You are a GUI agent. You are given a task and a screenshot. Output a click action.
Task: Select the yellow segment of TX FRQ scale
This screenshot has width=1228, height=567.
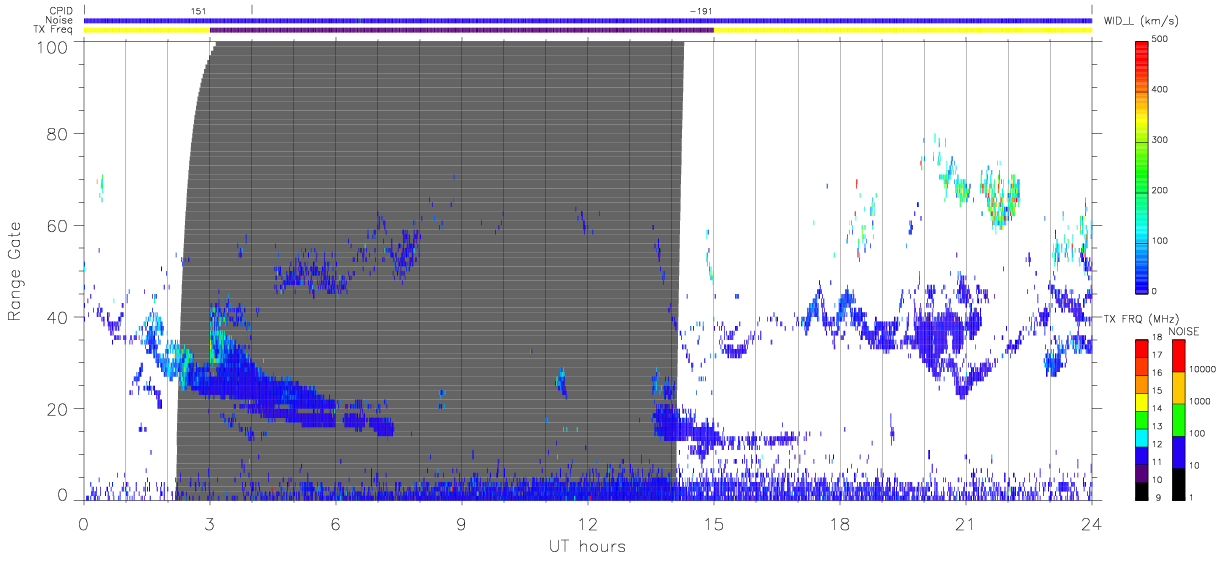1142,401
